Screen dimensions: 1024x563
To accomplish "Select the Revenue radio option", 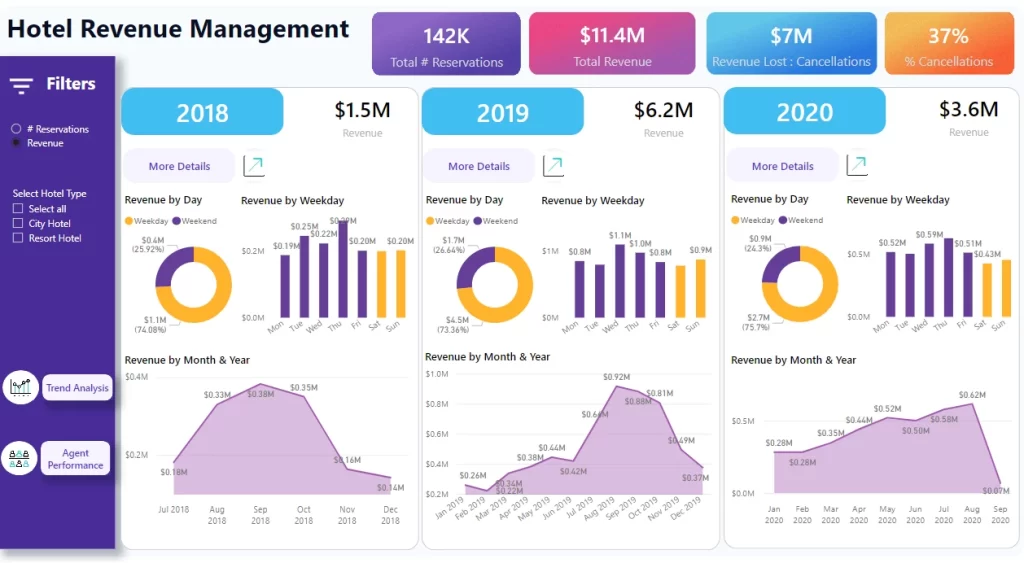I will (16, 143).
